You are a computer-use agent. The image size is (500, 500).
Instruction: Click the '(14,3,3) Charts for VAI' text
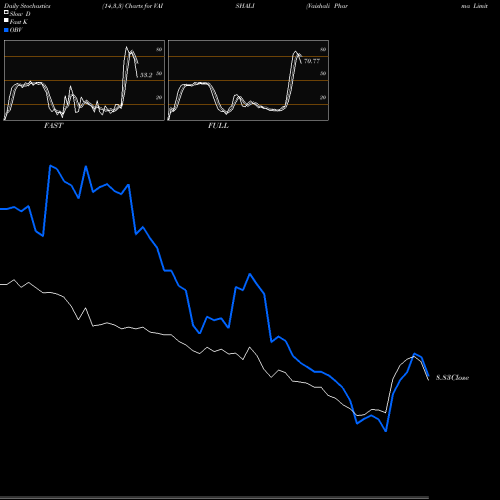pos(132,6)
